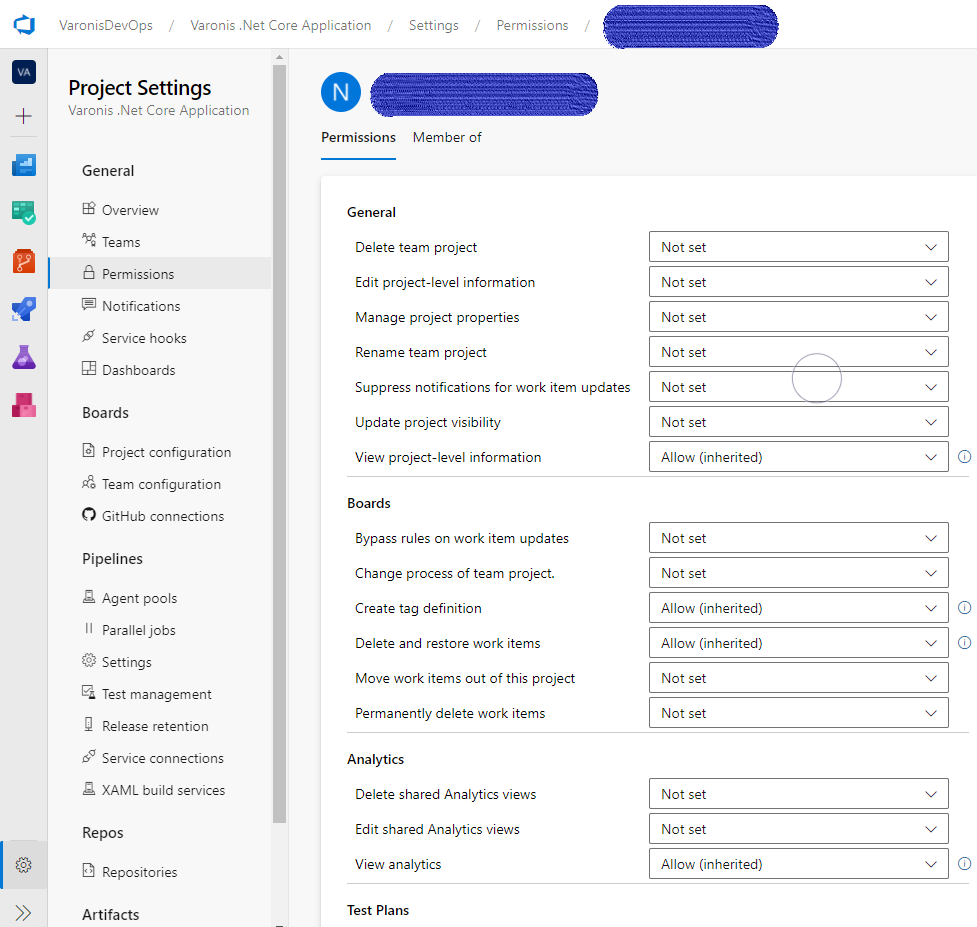Viewport: 977px width, 927px height.
Task: Click the Teams people icon
Action: tap(89, 240)
